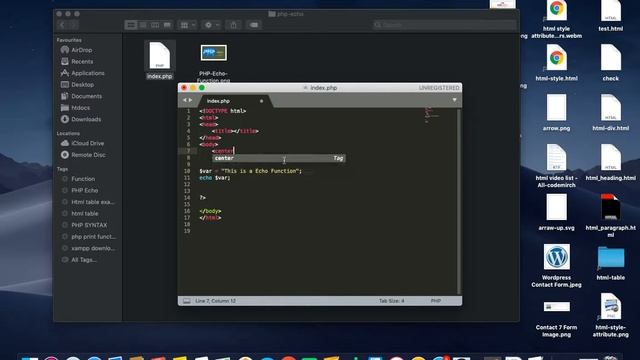This screenshot has height=360, width=640.
Task: Select html_heading.html desktop file
Action: (x=611, y=163)
